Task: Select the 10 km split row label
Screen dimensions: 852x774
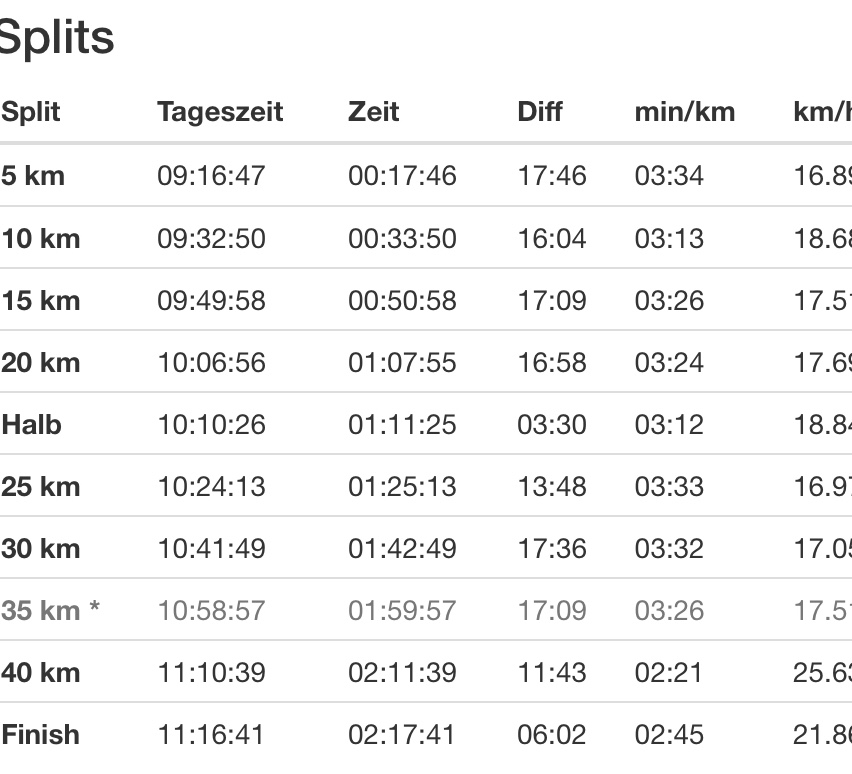Action: pyautogui.click(x=41, y=238)
